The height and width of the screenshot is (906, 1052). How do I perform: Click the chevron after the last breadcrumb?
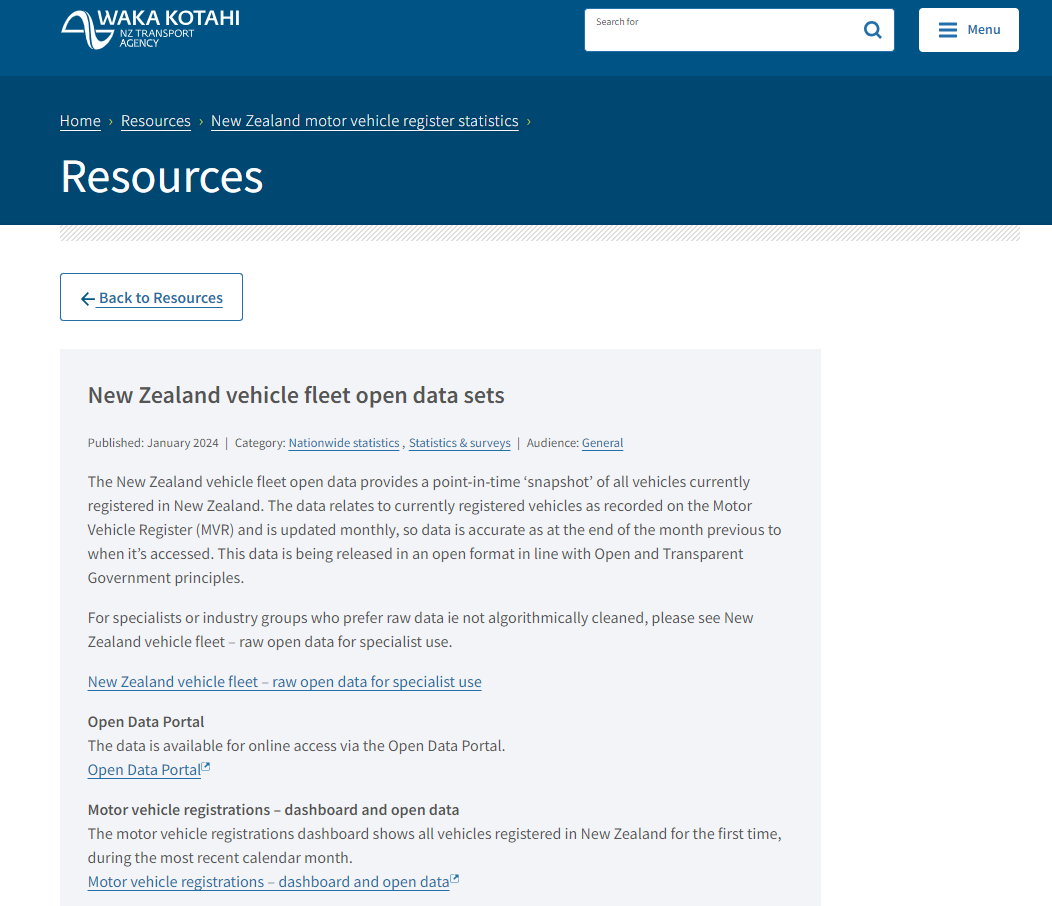tap(528, 122)
